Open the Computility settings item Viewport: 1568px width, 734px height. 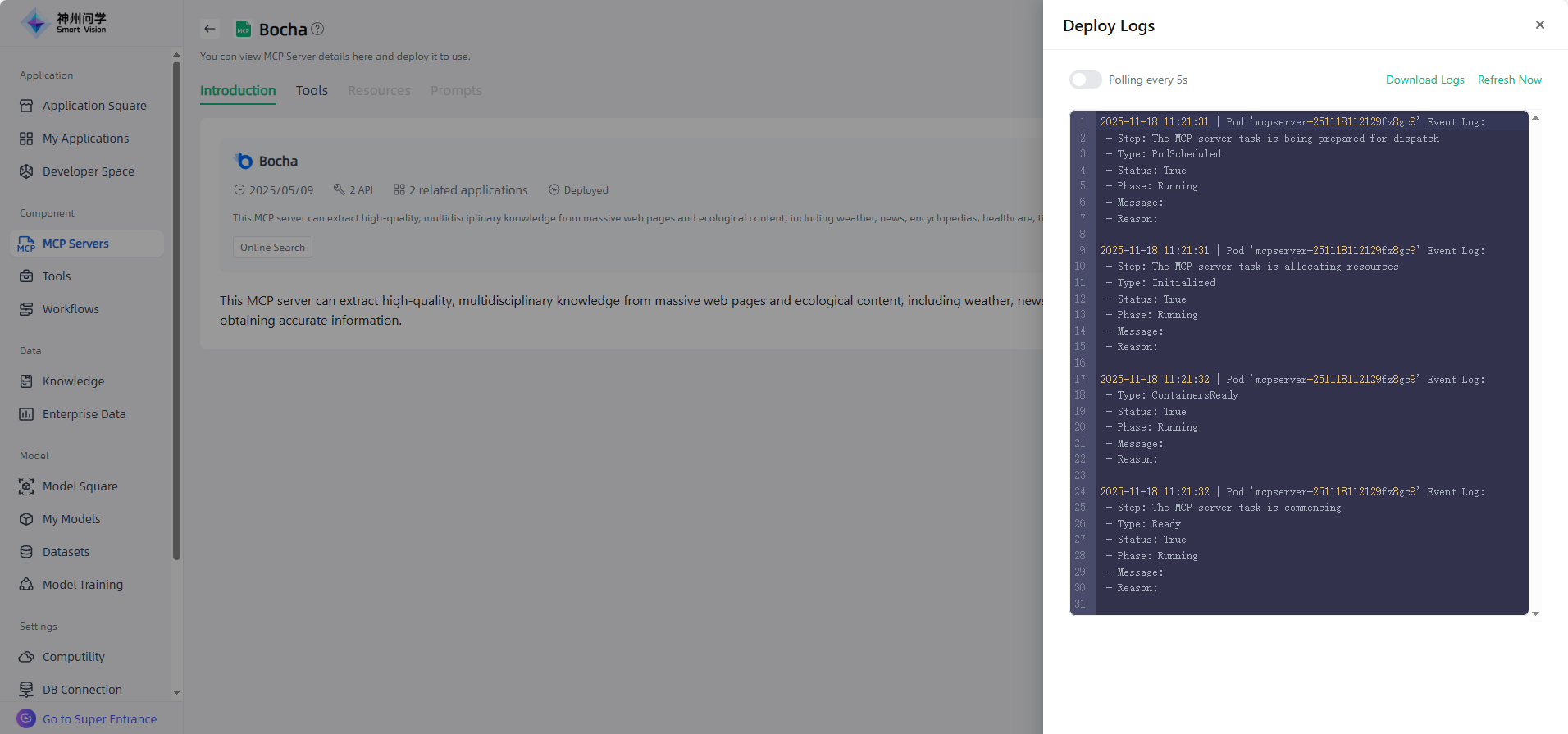73,657
